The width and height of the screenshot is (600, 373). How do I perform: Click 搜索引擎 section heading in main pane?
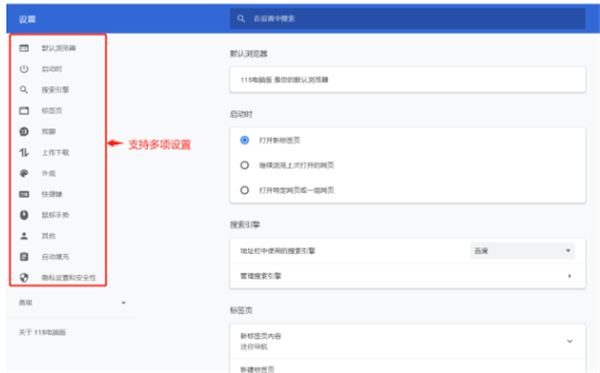click(x=245, y=225)
